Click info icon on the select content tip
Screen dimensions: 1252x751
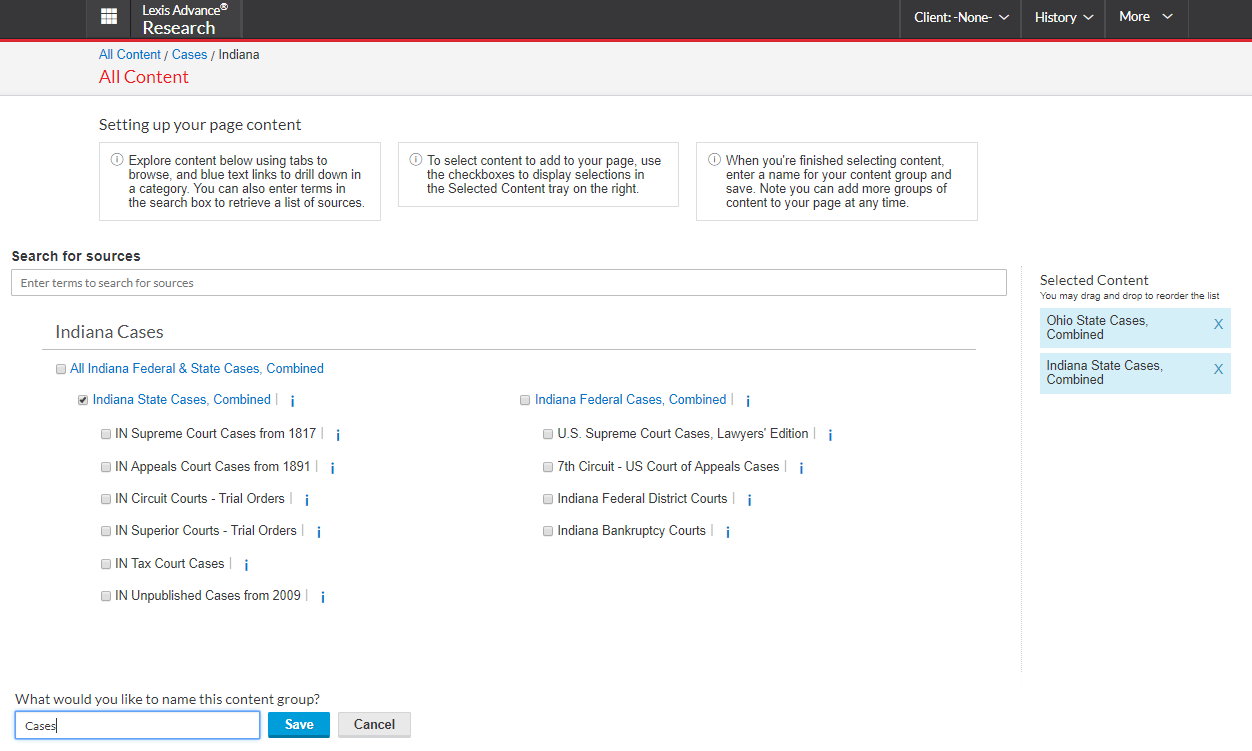[x=415, y=160]
